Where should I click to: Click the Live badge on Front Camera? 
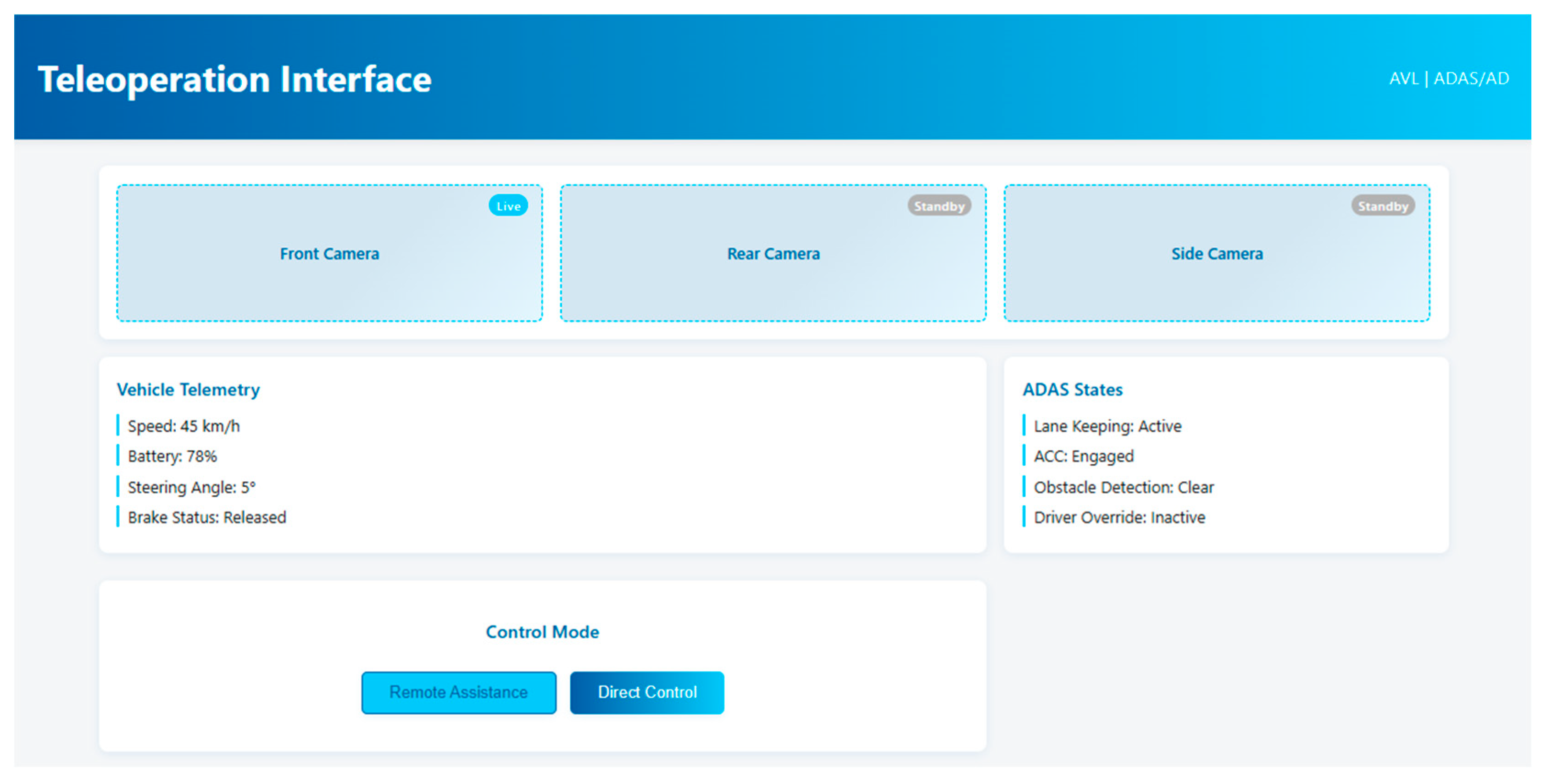508,206
